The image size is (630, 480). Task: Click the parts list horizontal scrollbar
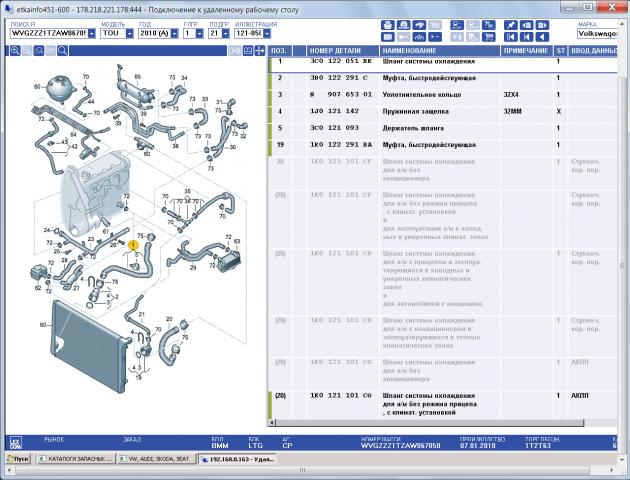pyautogui.click(x=430, y=423)
